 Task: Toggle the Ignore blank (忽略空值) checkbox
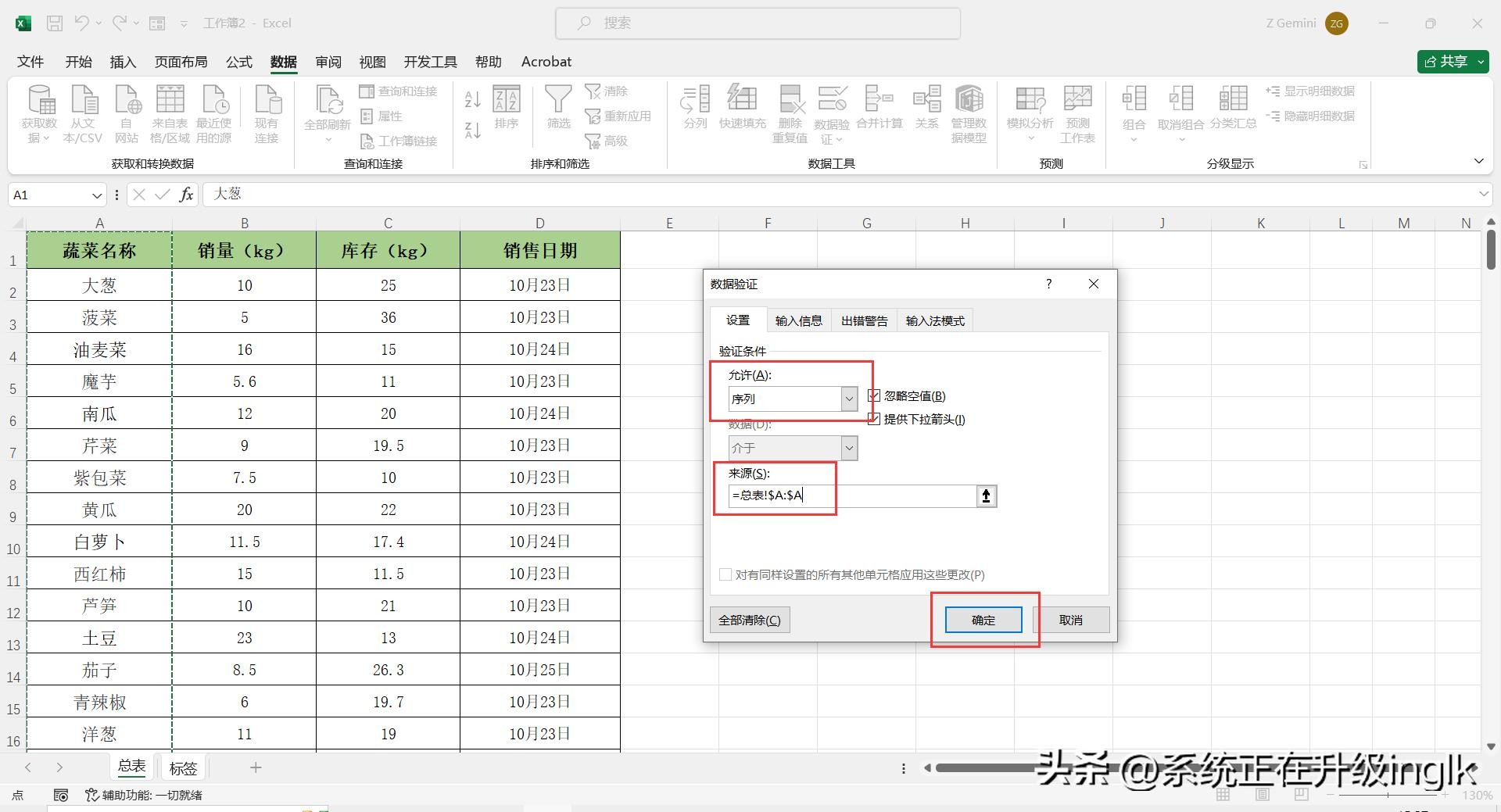tap(874, 396)
